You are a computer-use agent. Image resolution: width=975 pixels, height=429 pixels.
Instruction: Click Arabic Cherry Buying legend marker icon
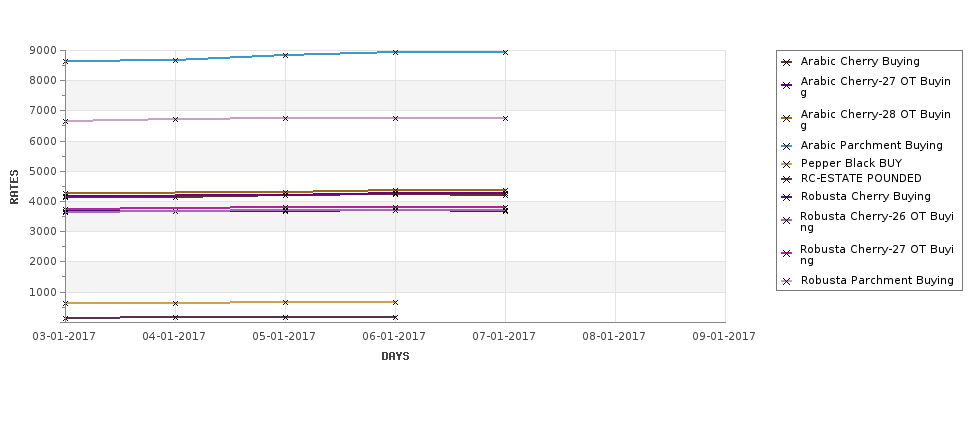(x=787, y=62)
